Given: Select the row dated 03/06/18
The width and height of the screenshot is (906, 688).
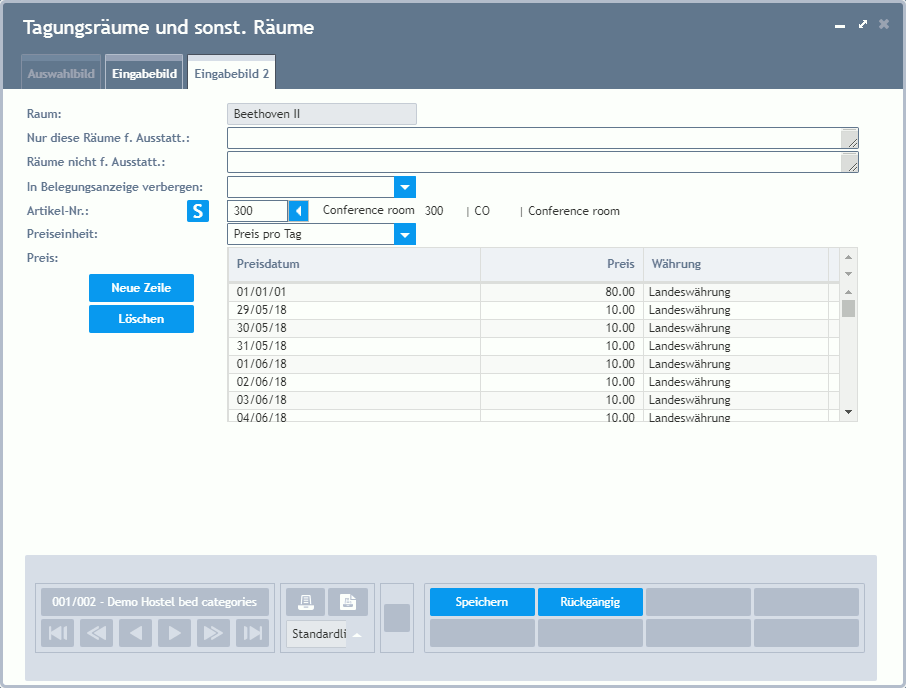Looking at the screenshot, I should point(534,400).
